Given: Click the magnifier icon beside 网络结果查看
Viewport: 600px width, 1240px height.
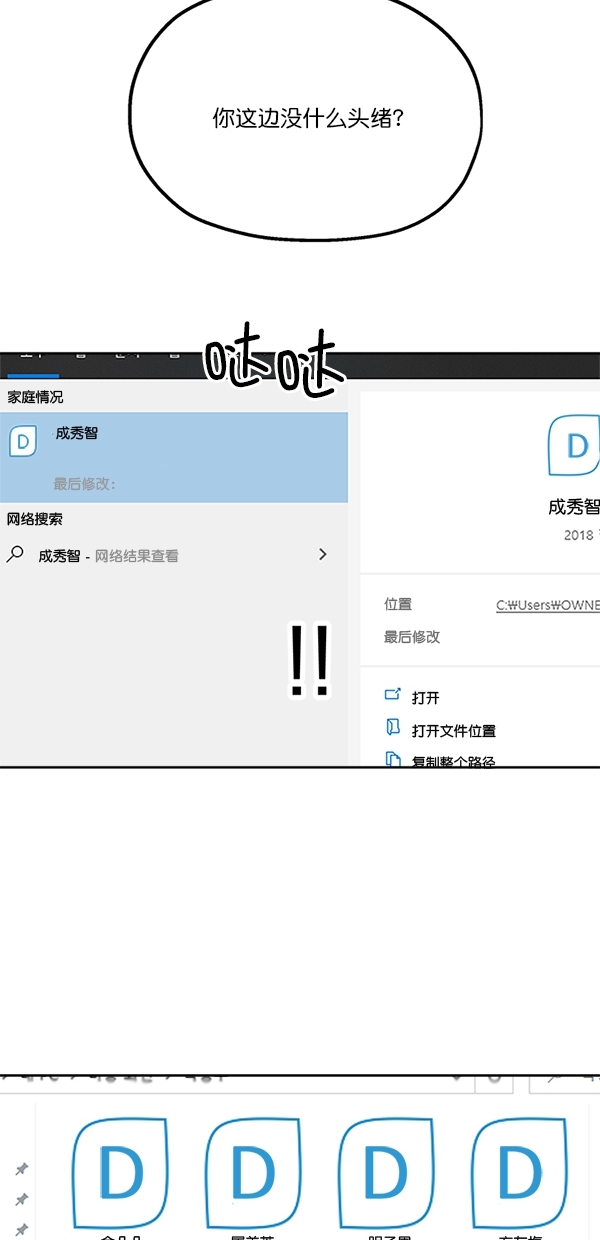Looking at the screenshot, I should (x=15, y=554).
